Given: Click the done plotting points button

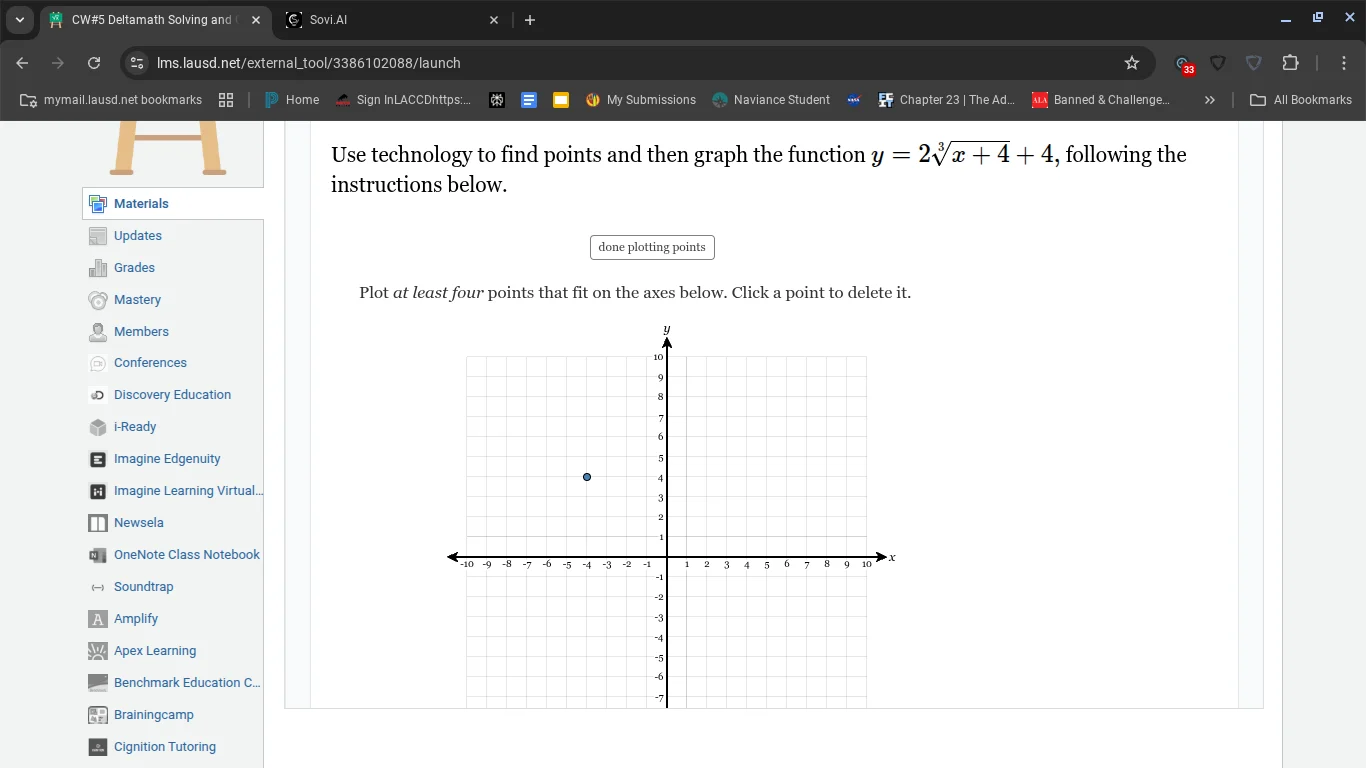Looking at the screenshot, I should pyautogui.click(x=651, y=247).
